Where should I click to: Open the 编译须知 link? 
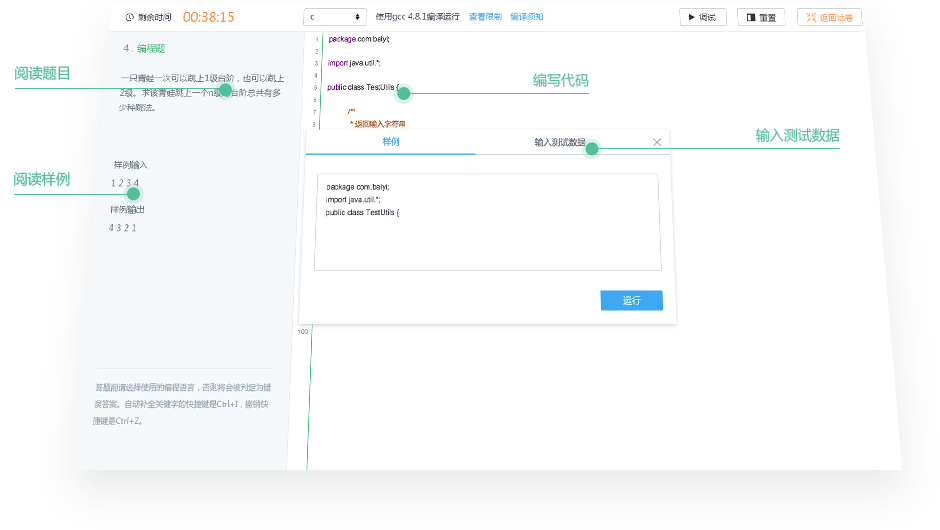(x=527, y=17)
